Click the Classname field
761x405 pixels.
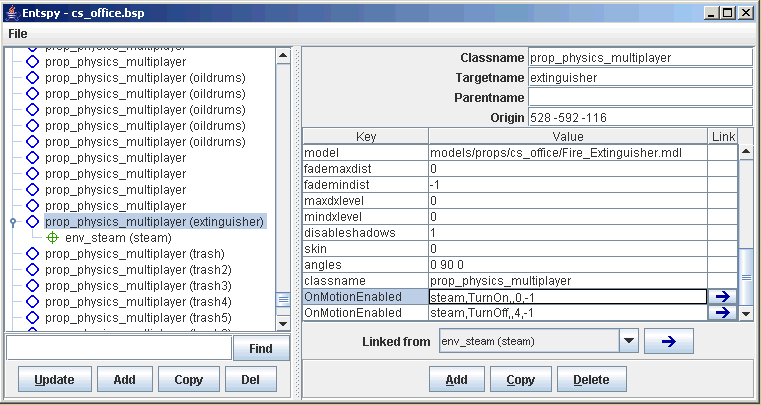(x=640, y=58)
